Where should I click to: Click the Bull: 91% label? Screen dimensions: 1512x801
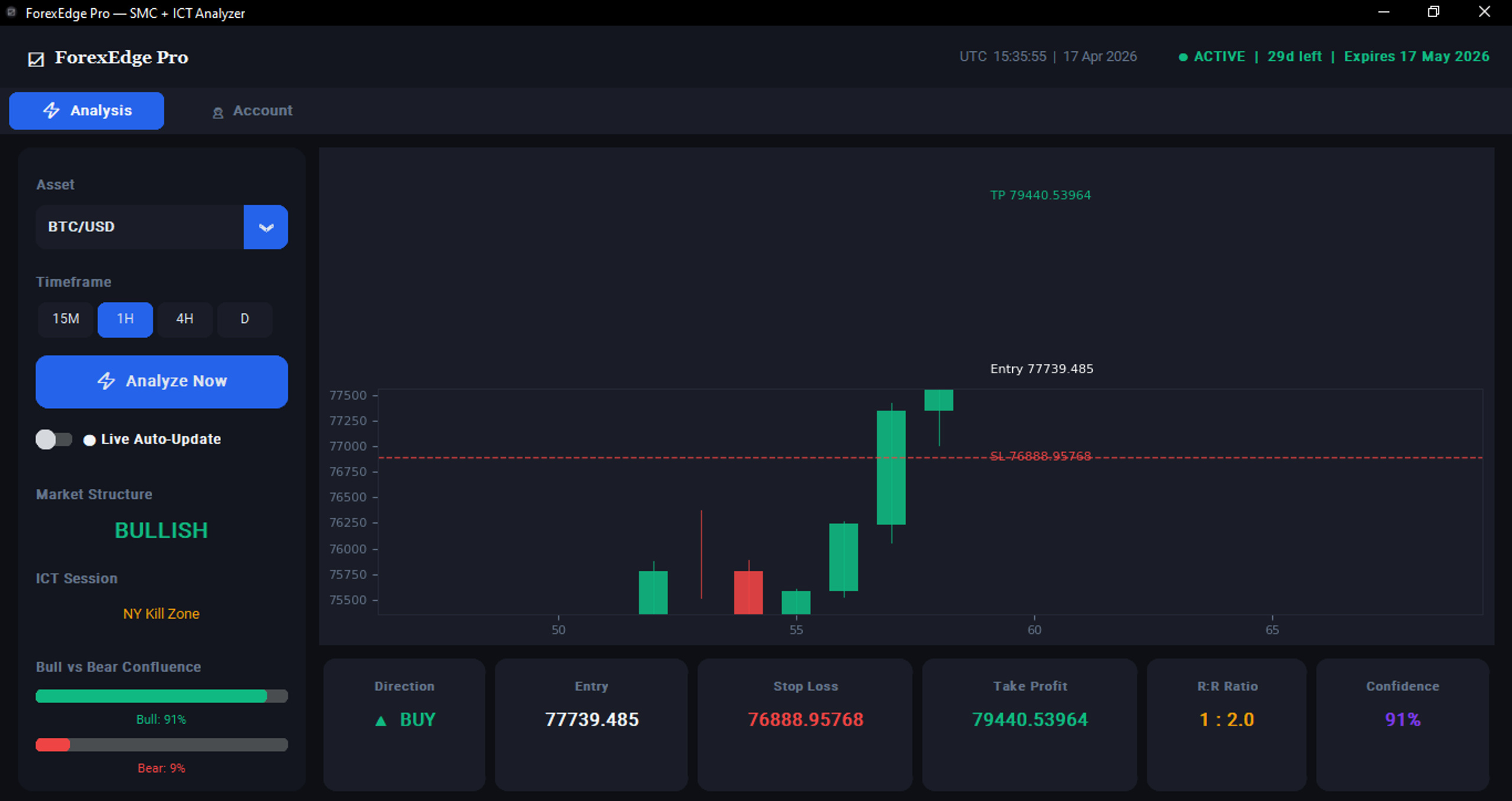coord(161,720)
